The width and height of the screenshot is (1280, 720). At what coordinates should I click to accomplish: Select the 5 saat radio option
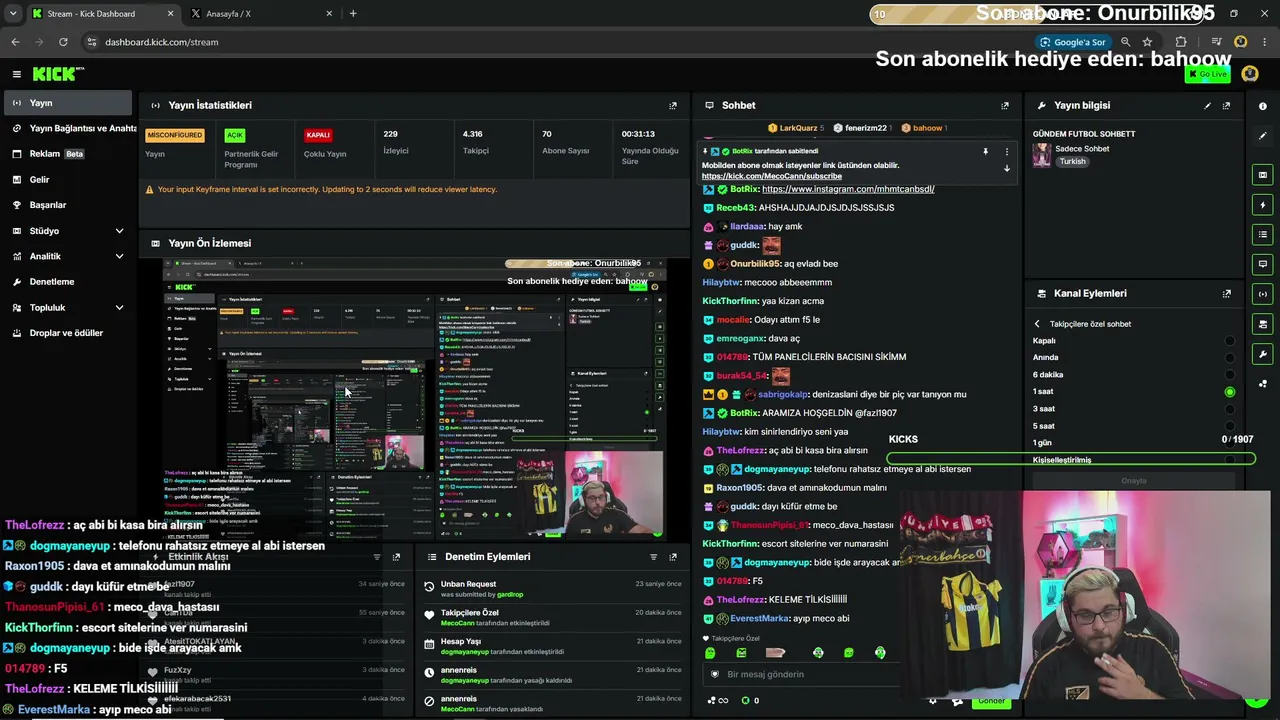coord(1230,426)
